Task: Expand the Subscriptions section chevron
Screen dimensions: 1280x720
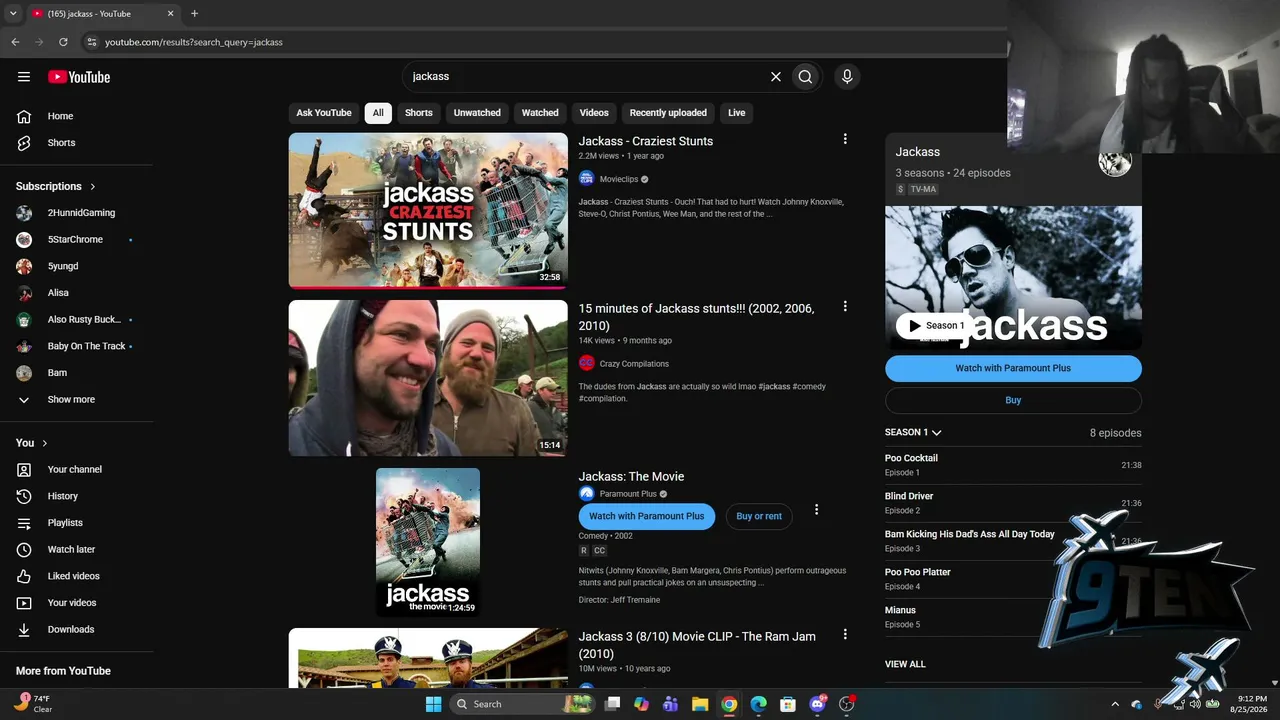Action: pos(93,187)
